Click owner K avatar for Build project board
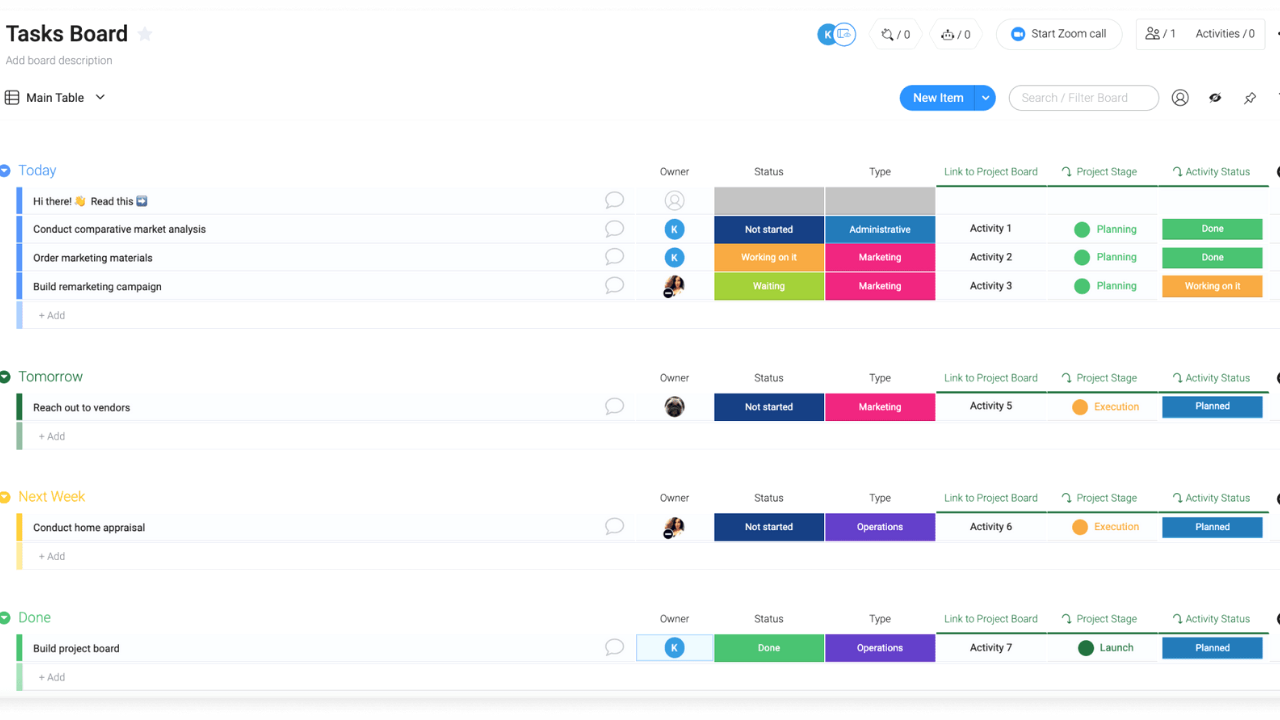Viewport: 1280px width, 720px height. pyautogui.click(x=675, y=648)
